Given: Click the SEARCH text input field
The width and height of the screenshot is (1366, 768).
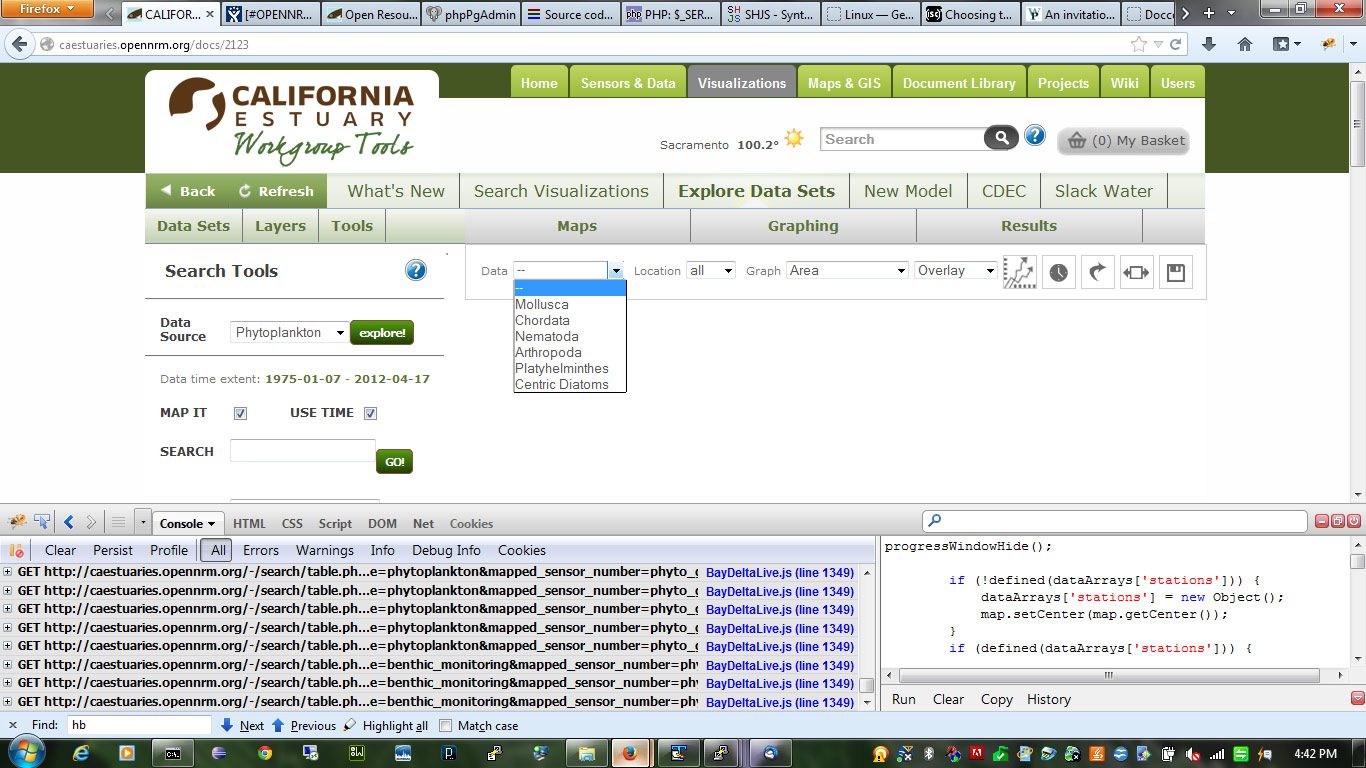Looking at the screenshot, I should (x=303, y=450).
